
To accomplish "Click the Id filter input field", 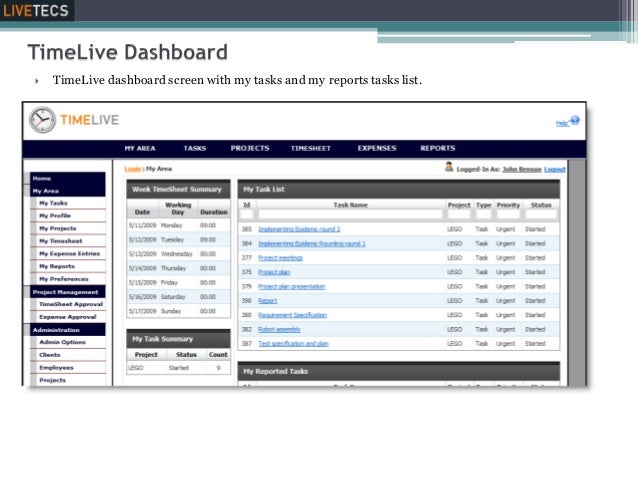I will pyautogui.click(x=247, y=214).
